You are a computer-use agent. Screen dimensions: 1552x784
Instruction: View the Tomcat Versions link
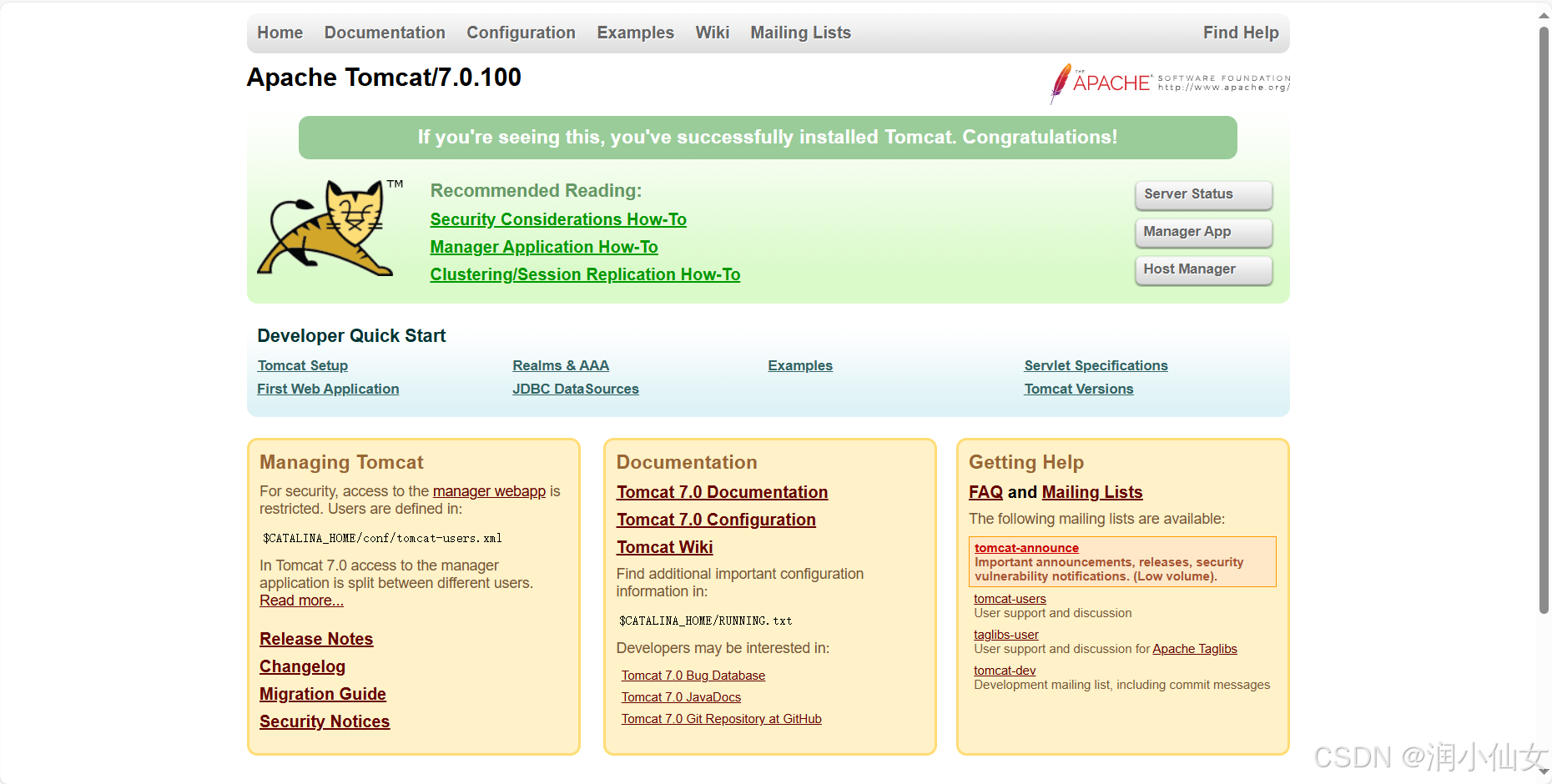(x=1079, y=389)
